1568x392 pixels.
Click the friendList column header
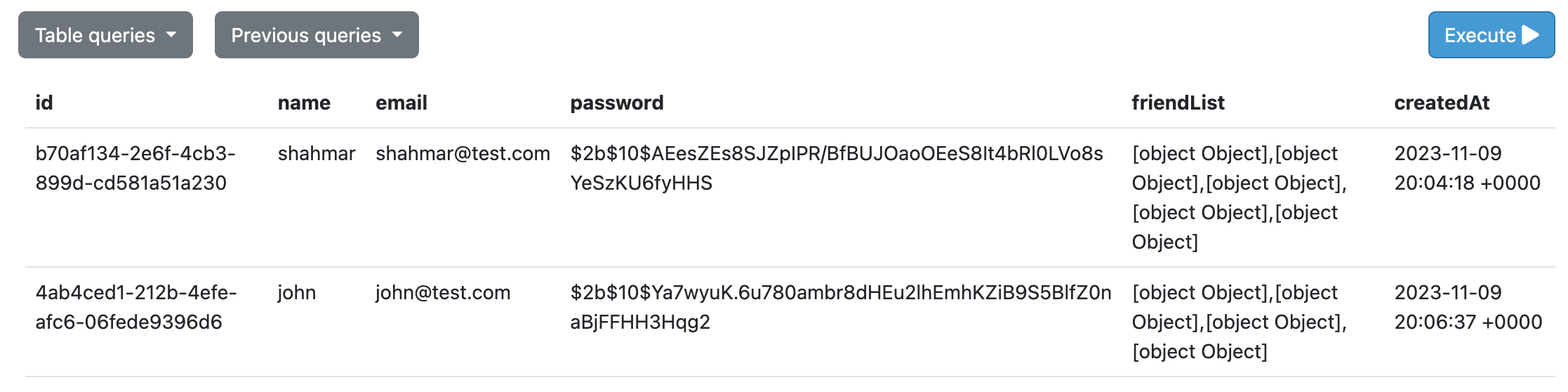pos(1178,103)
